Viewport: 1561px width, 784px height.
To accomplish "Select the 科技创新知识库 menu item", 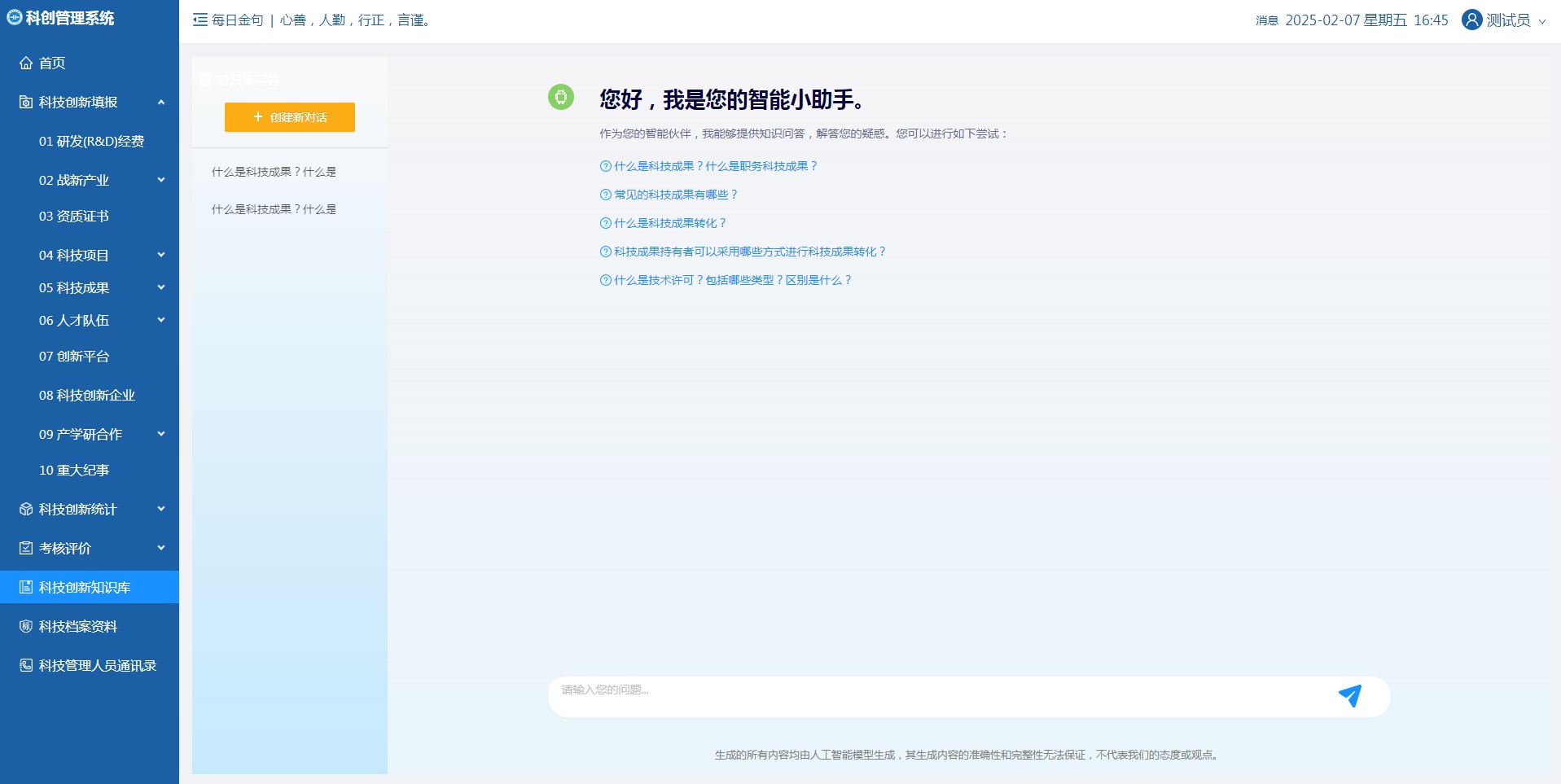I will tap(85, 587).
